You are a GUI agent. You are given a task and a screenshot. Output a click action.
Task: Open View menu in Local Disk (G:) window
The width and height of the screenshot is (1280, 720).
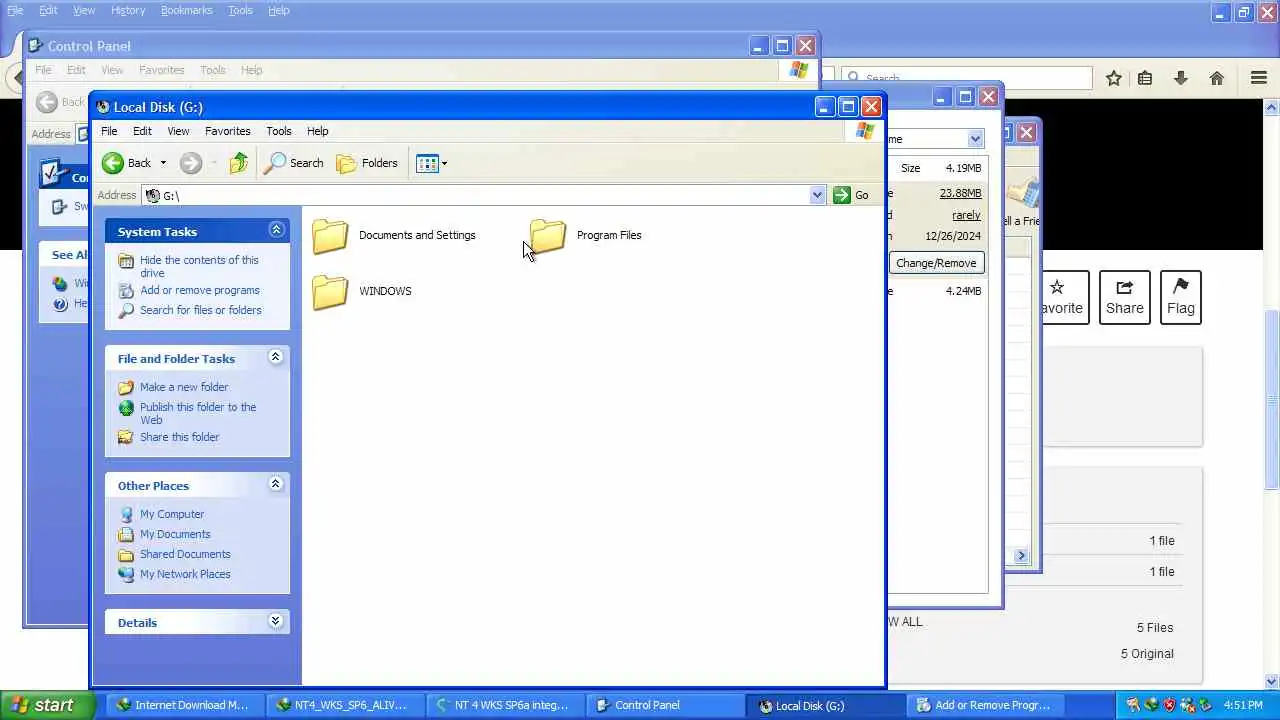tap(178, 131)
